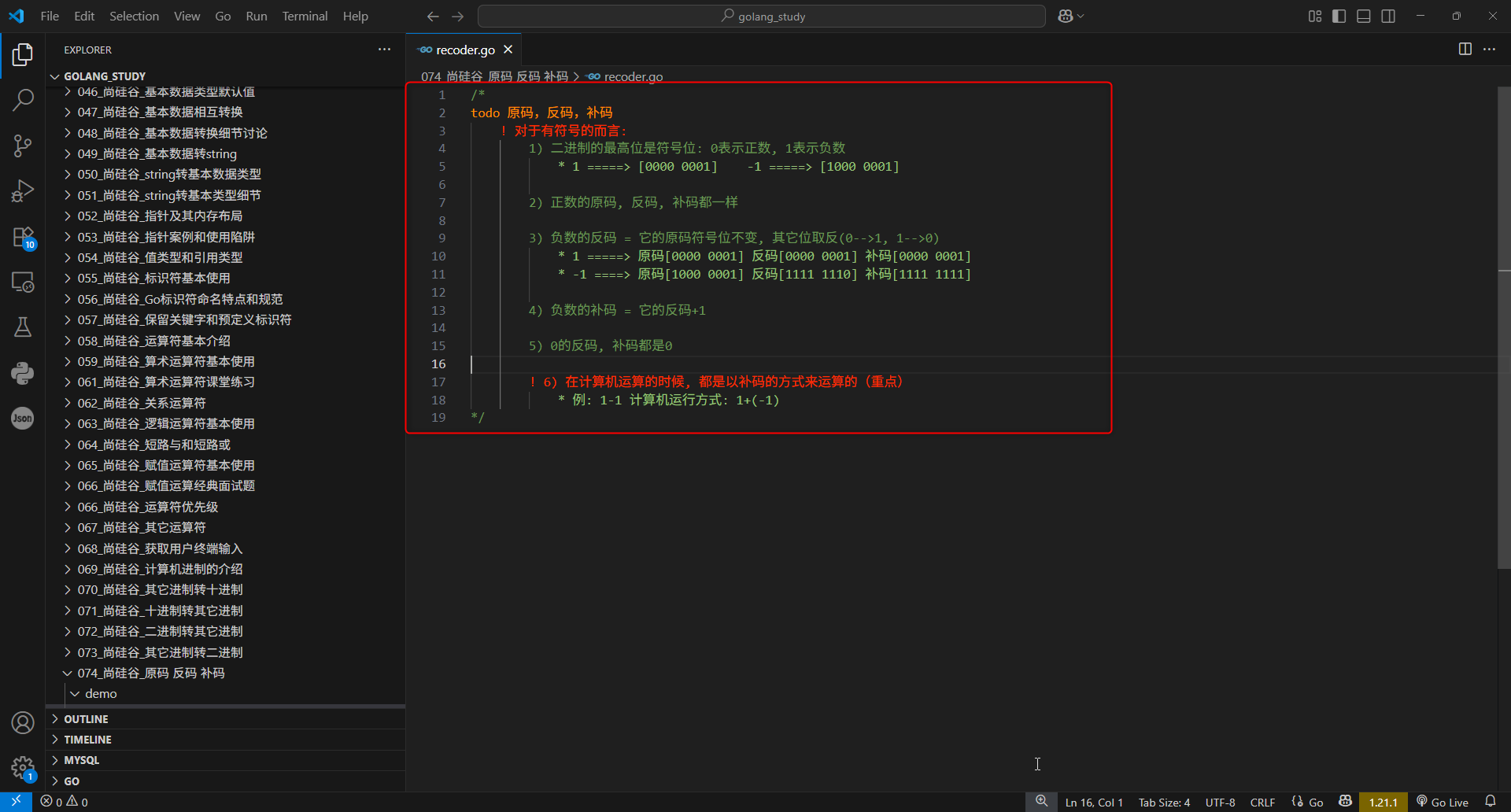
Task: Click line number 17 in editor gutter
Action: pos(438,382)
